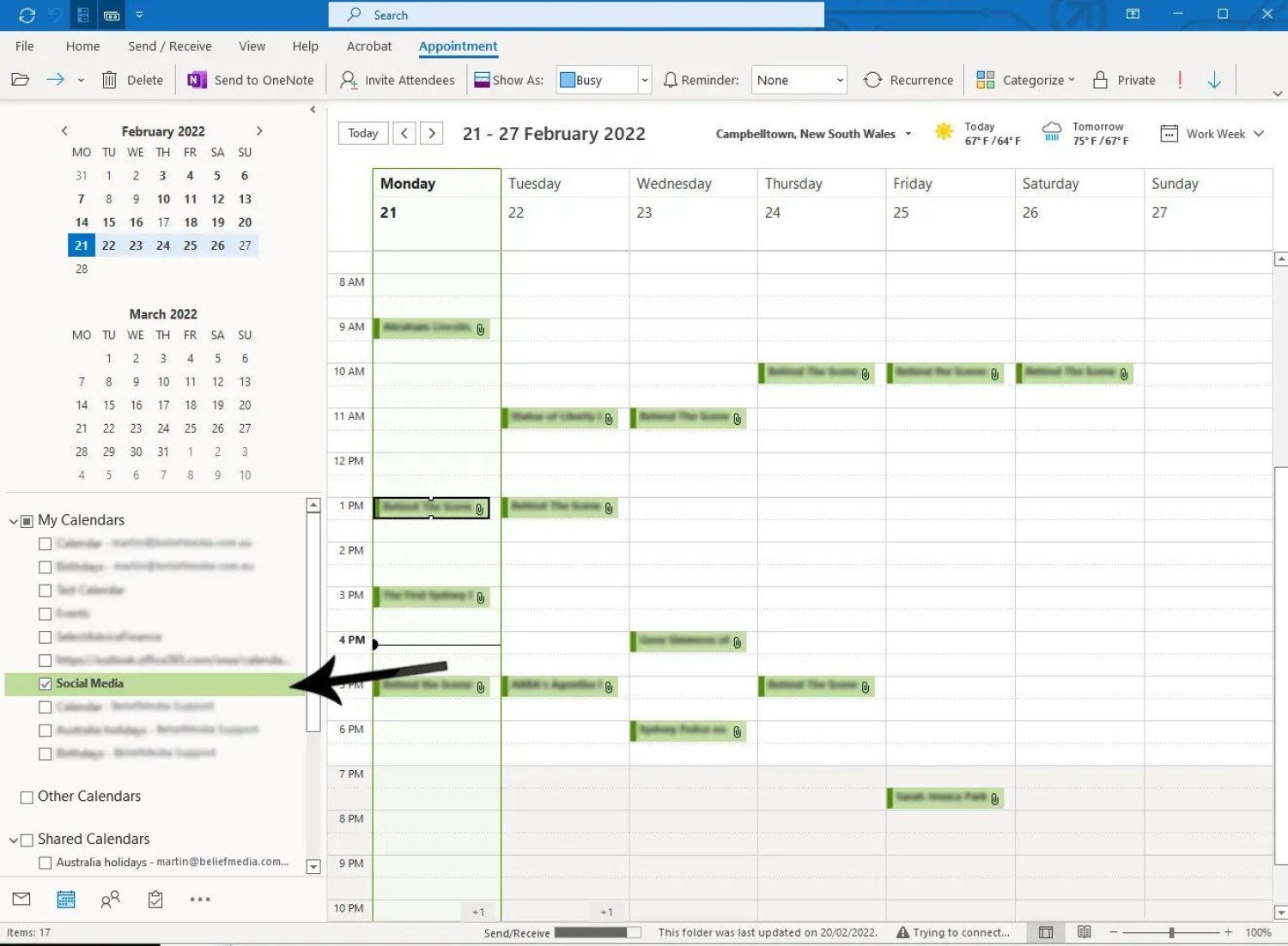The image size is (1288, 946).
Task: Open the People contacts icon
Action: coord(110,899)
